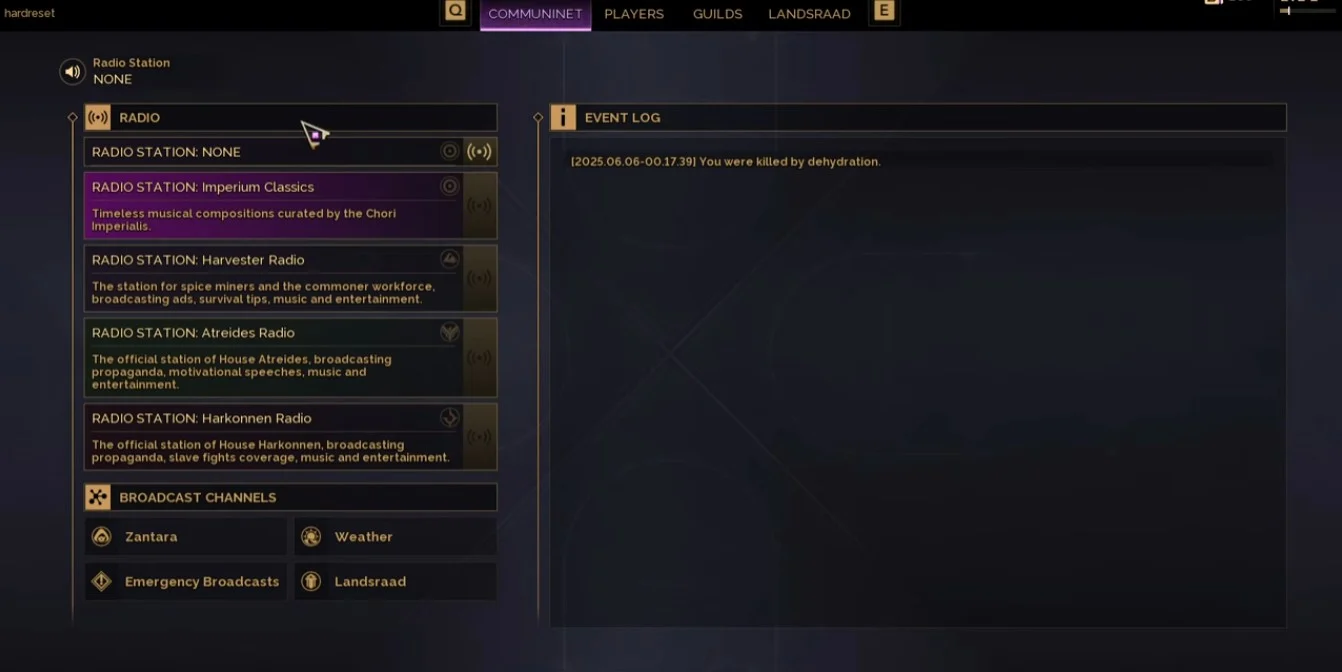This screenshot has height=672, width=1342.
Task: Click the speaker icon beside Radio Station
Action: (x=72, y=71)
